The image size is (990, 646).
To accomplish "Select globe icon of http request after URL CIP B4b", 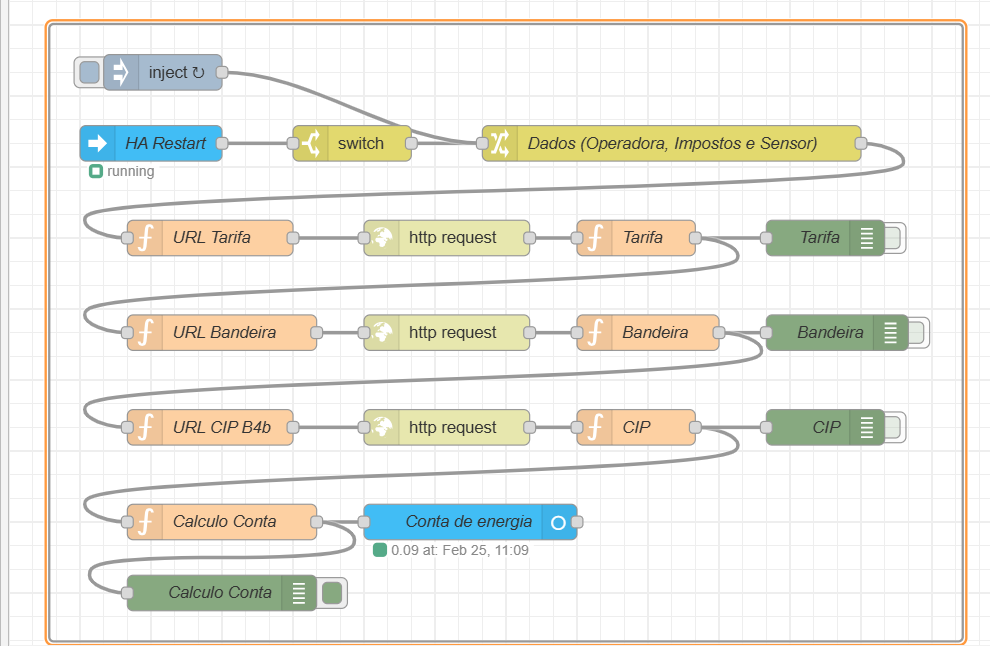I will [x=382, y=428].
